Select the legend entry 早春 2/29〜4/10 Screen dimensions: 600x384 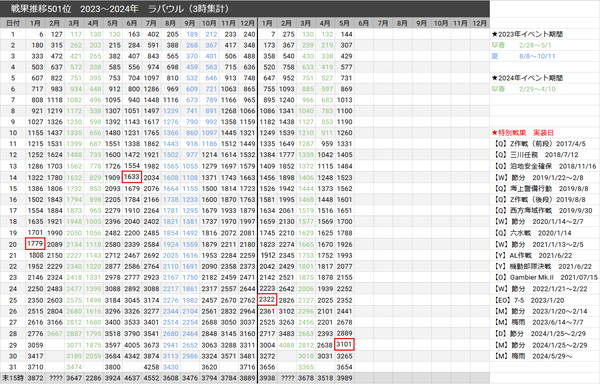[523, 89]
